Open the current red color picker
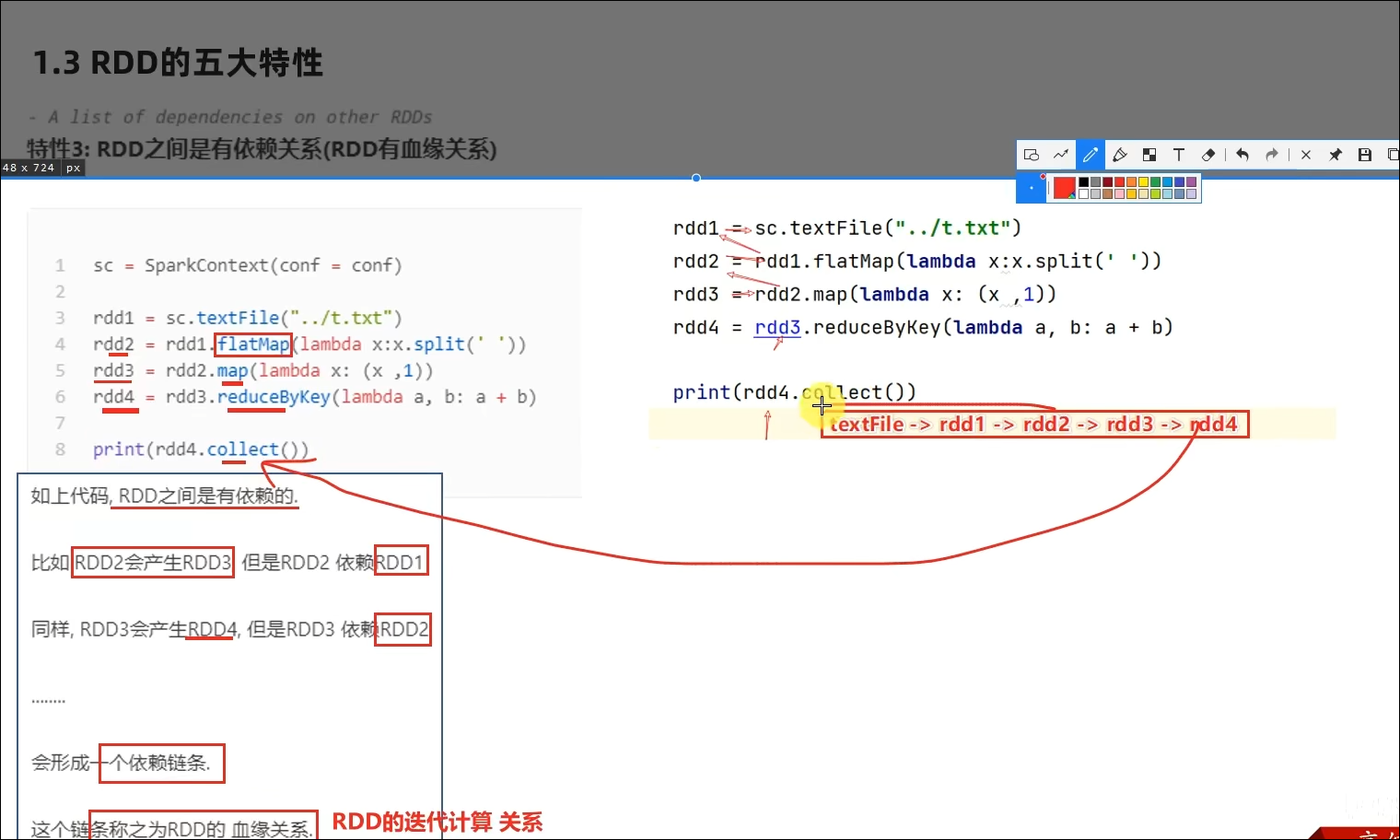Viewport: 1400px width, 840px height. coord(1065,188)
